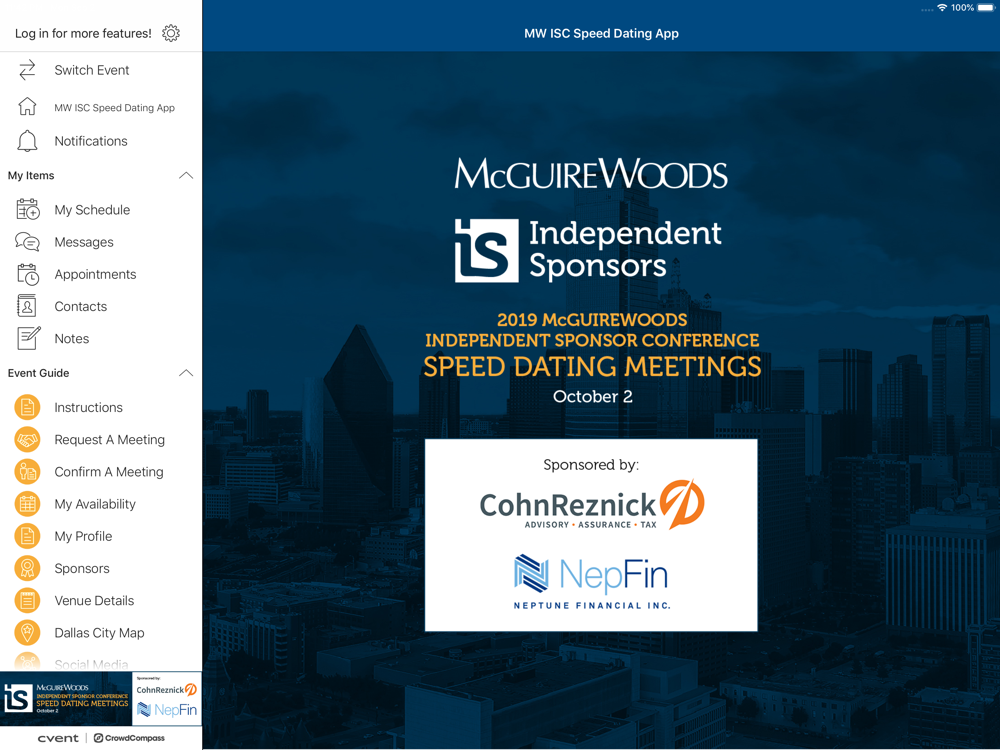1000x750 pixels.
Task: Open Confirm A Meeting entry
Action: (101, 472)
